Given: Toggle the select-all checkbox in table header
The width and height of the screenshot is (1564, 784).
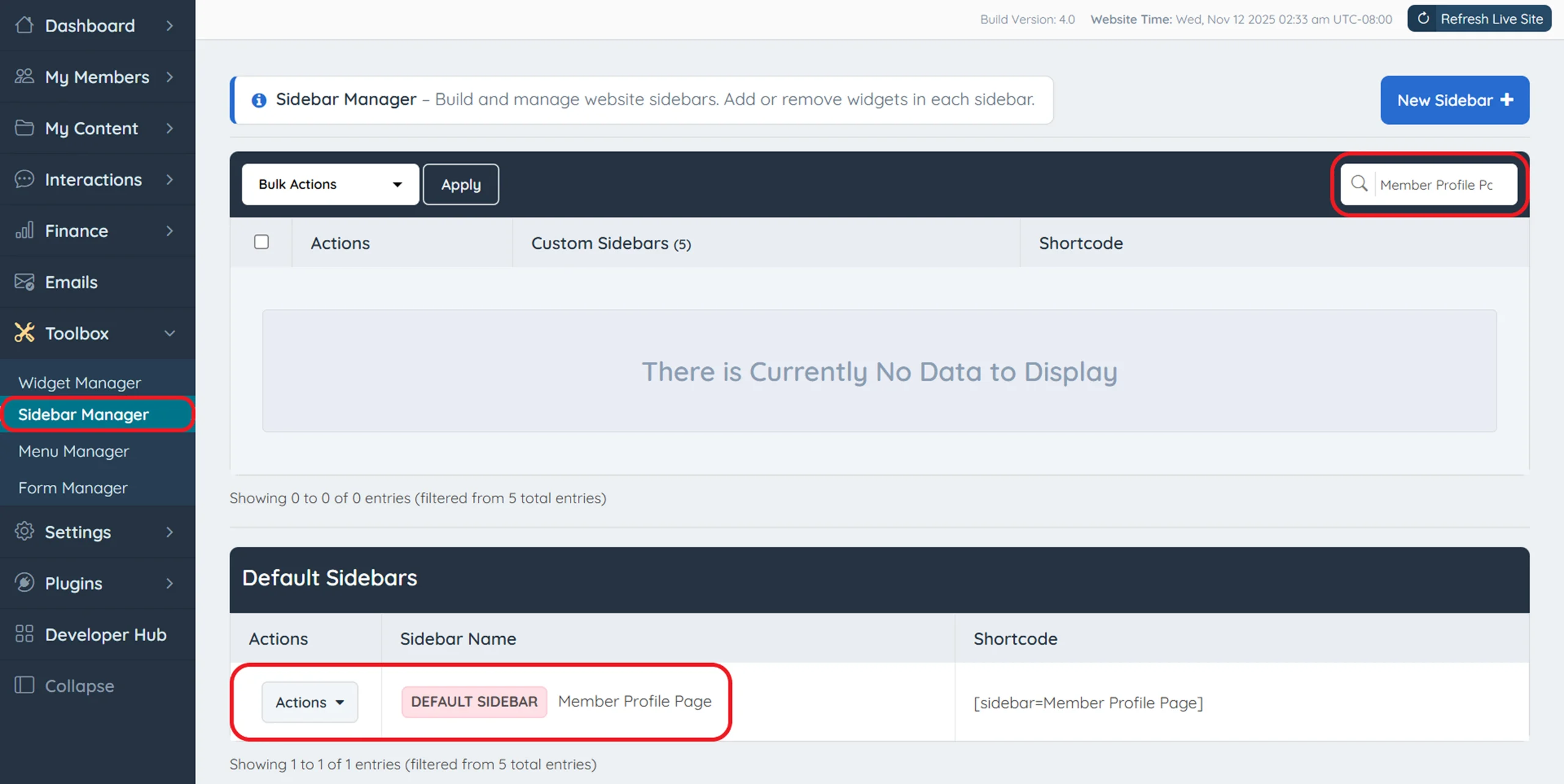Looking at the screenshot, I should pyautogui.click(x=261, y=242).
